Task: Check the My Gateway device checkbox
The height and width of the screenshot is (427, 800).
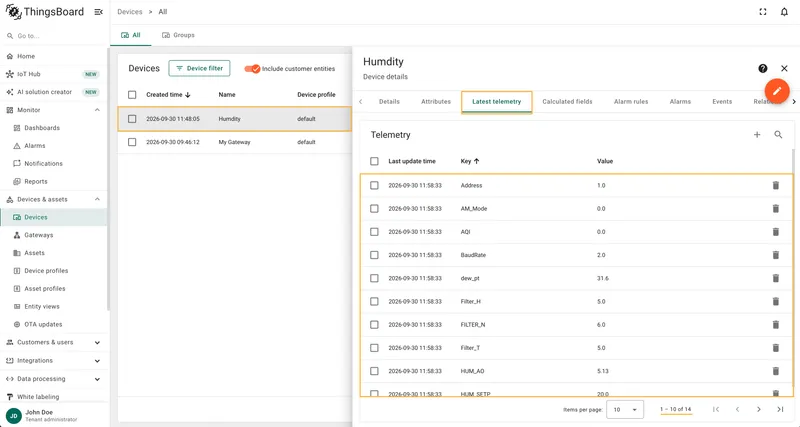Action: tap(132, 142)
